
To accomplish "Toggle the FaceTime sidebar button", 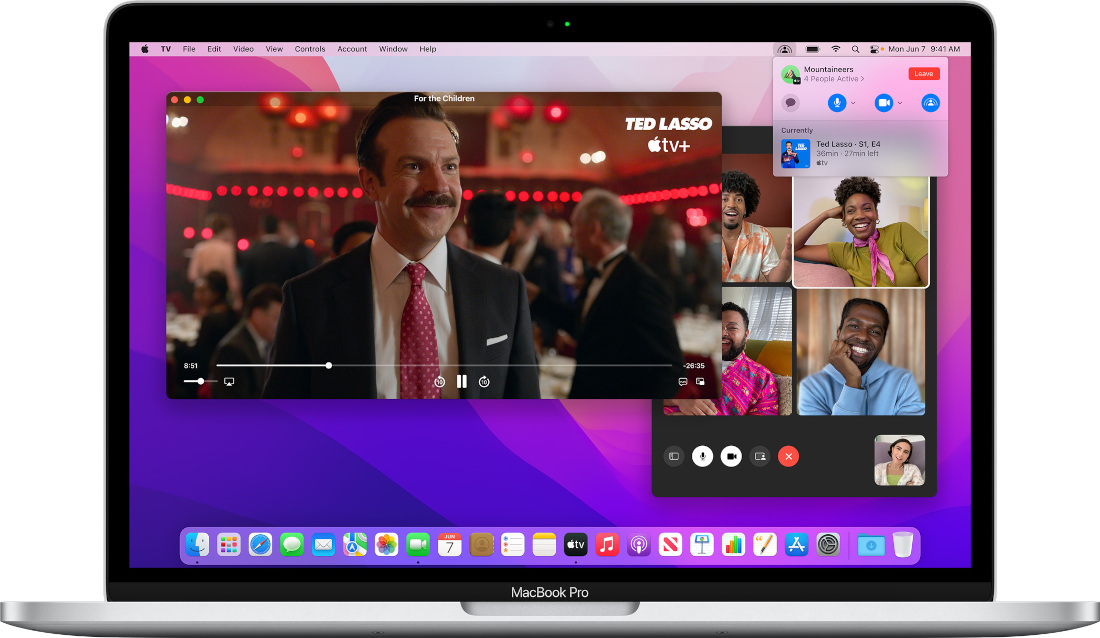I will pyautogui.click(x=673, y=456).
